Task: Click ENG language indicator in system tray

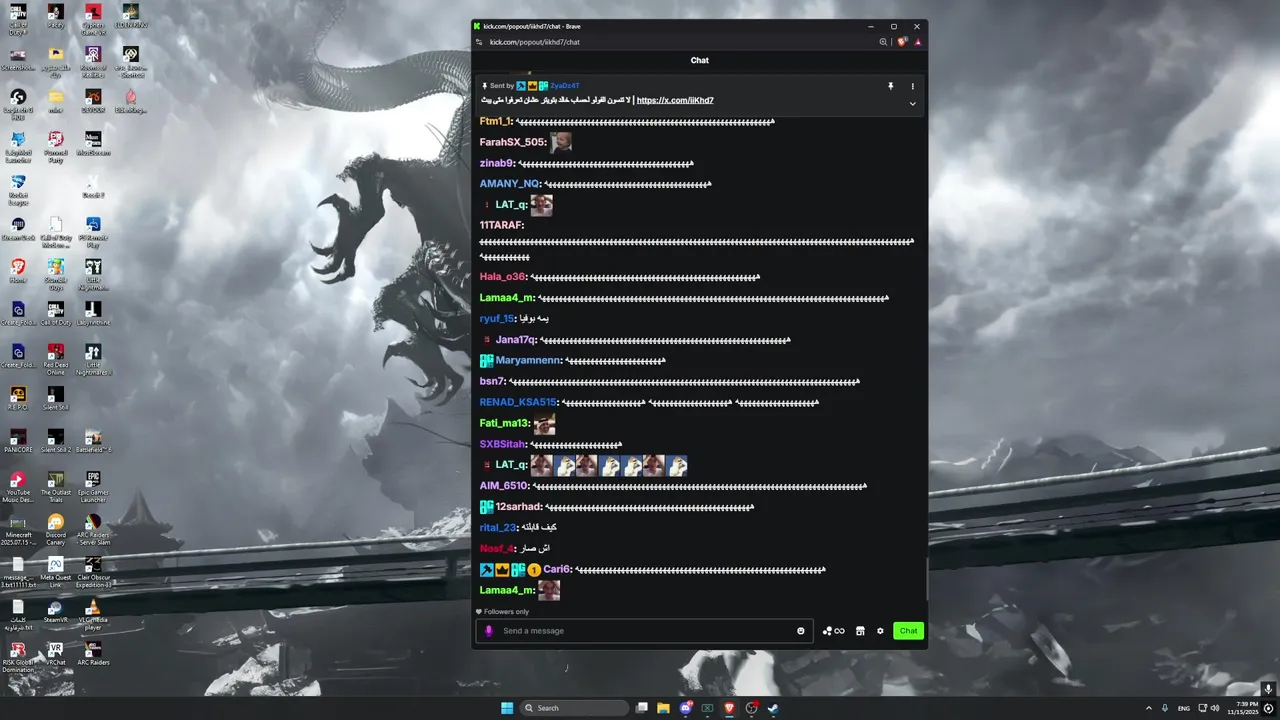Action: 1184,708
